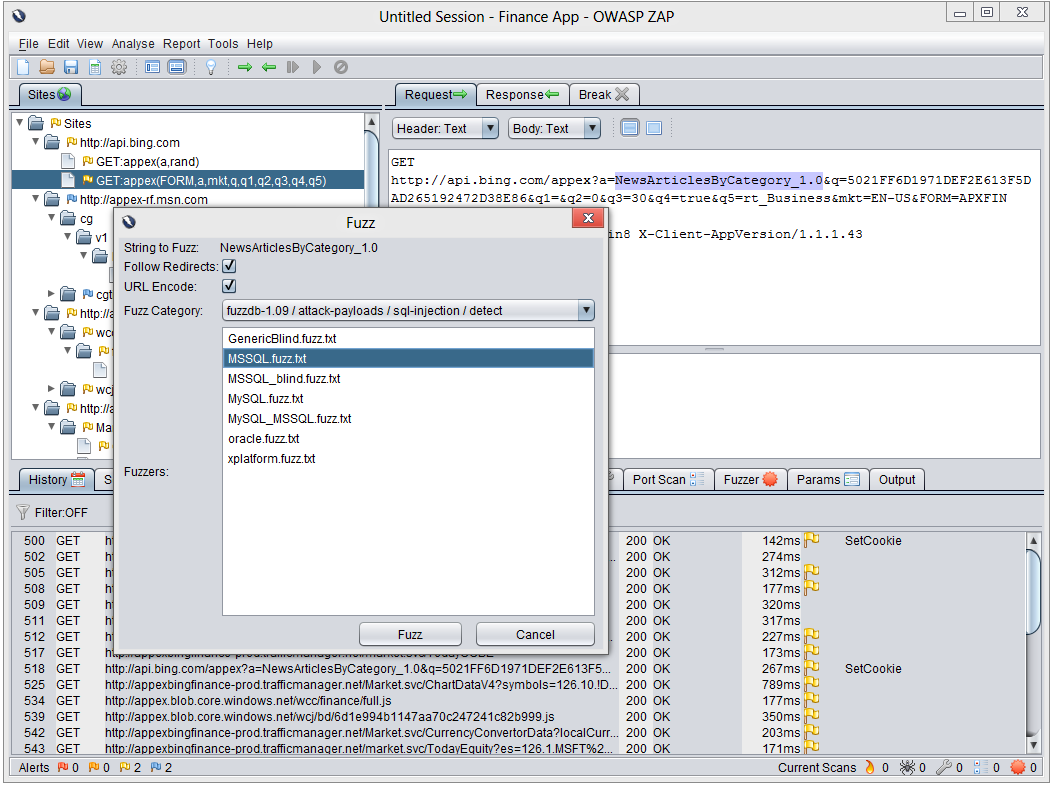1050x785 pixels.
Task: Click the Continue play icon in toolbar
Action: [x=317, y=67]
